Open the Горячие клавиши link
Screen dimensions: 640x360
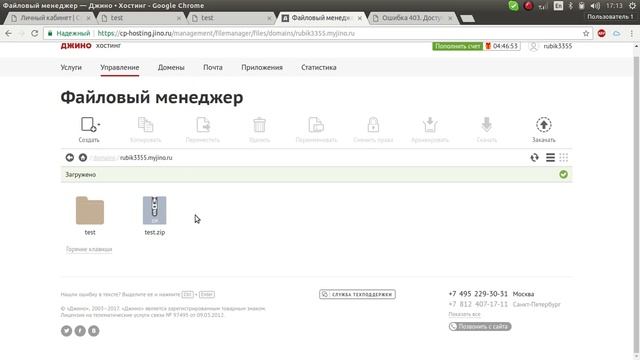point(89,249)
